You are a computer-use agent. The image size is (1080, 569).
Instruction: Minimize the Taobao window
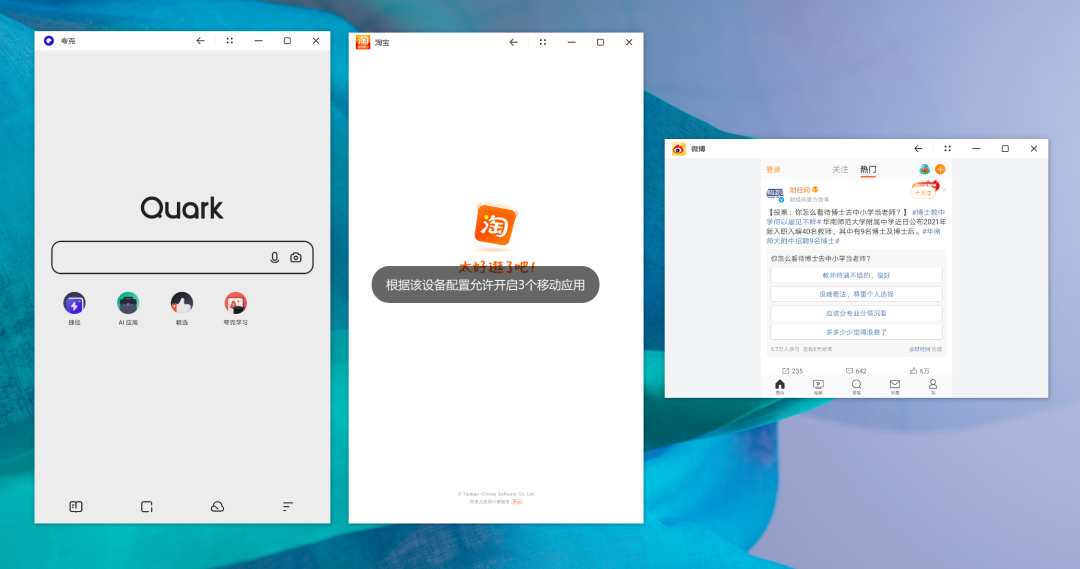tap(572, 42)
